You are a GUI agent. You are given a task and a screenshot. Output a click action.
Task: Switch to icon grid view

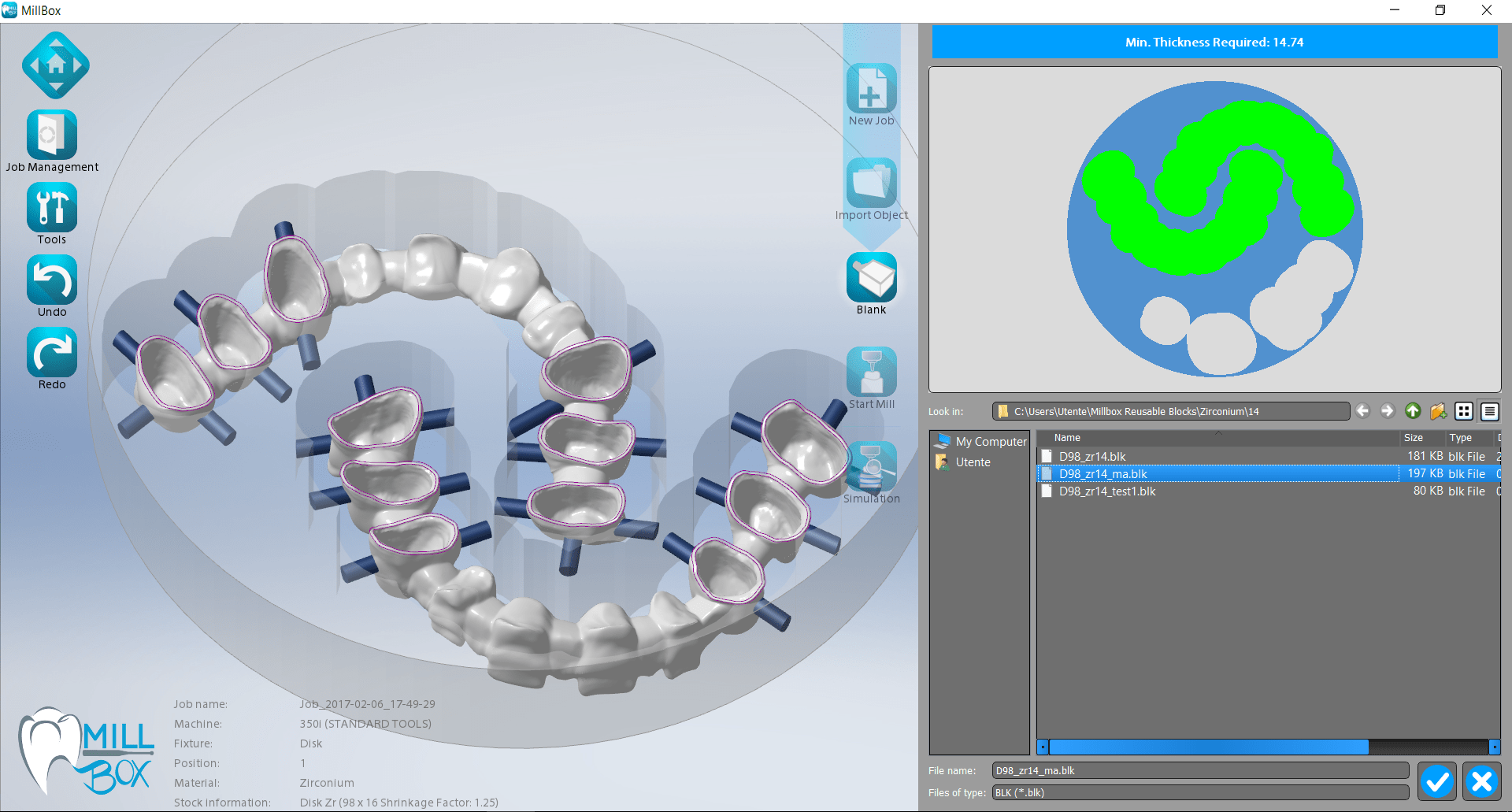click(x=1464, y=411)
